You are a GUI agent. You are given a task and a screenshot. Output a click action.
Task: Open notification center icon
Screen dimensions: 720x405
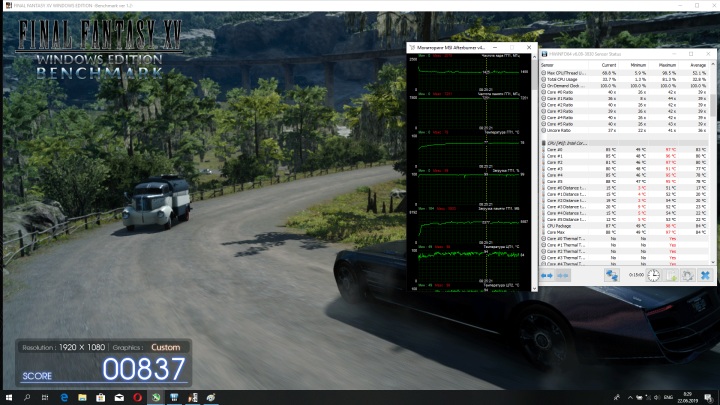(x=709, y=398)
